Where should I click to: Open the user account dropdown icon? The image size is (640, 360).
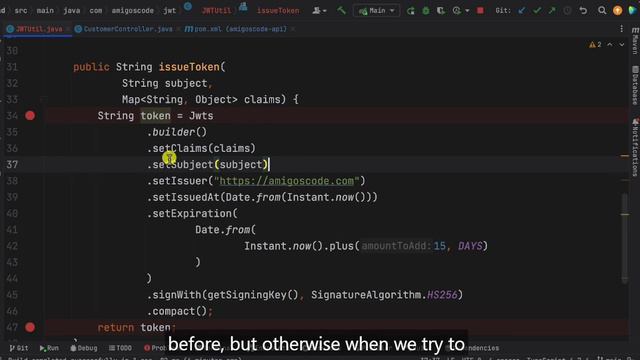[319, 11]
